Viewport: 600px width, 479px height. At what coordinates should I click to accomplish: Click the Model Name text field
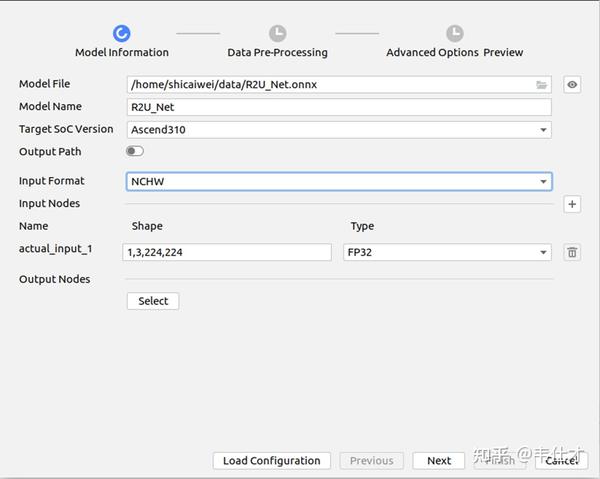pyautogui.click(x=339, y=107)
